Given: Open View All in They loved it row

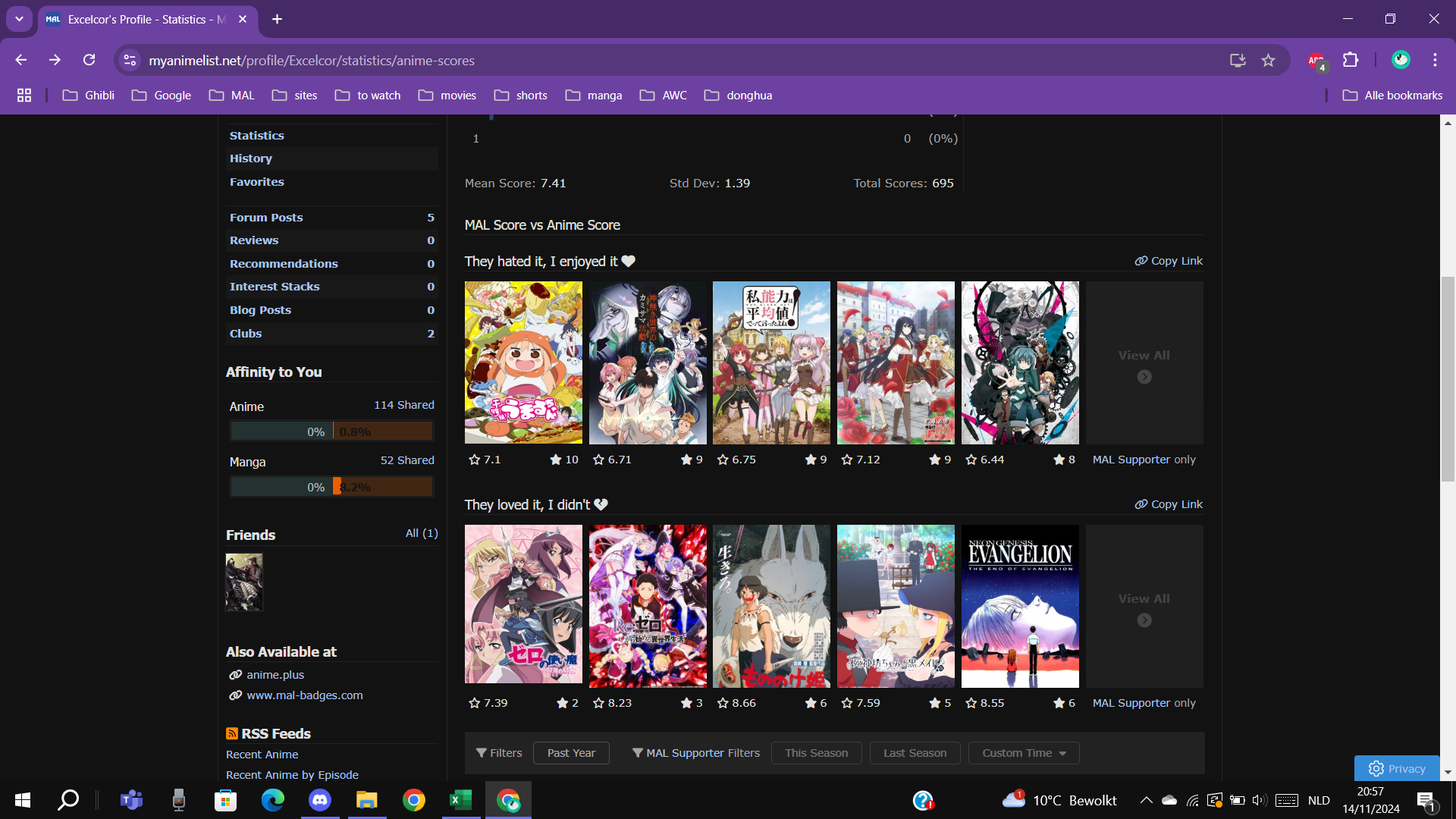Looking at the screenshot, I should [1144, 606].
